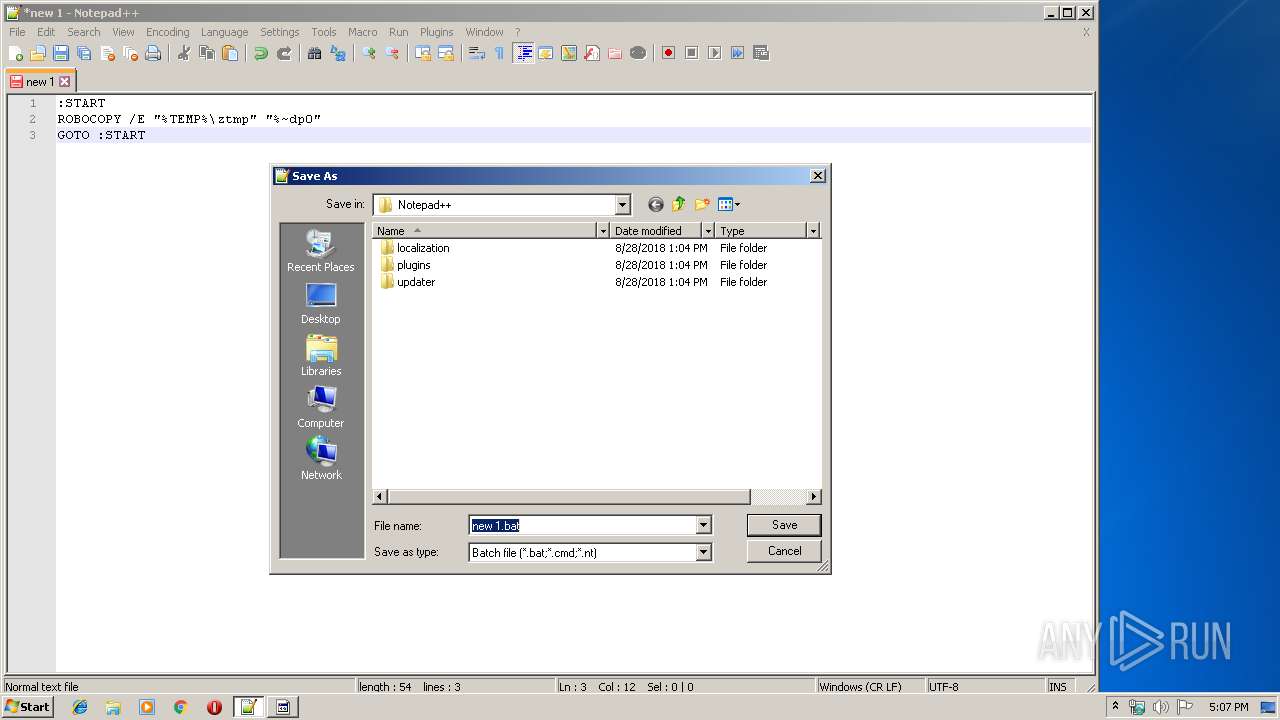Image resolution: width=1280 pixels, height=720 pixels.
Task: Open Date modified column dropdown arrow
Action: pyautogui.click(x=708, y=231)
